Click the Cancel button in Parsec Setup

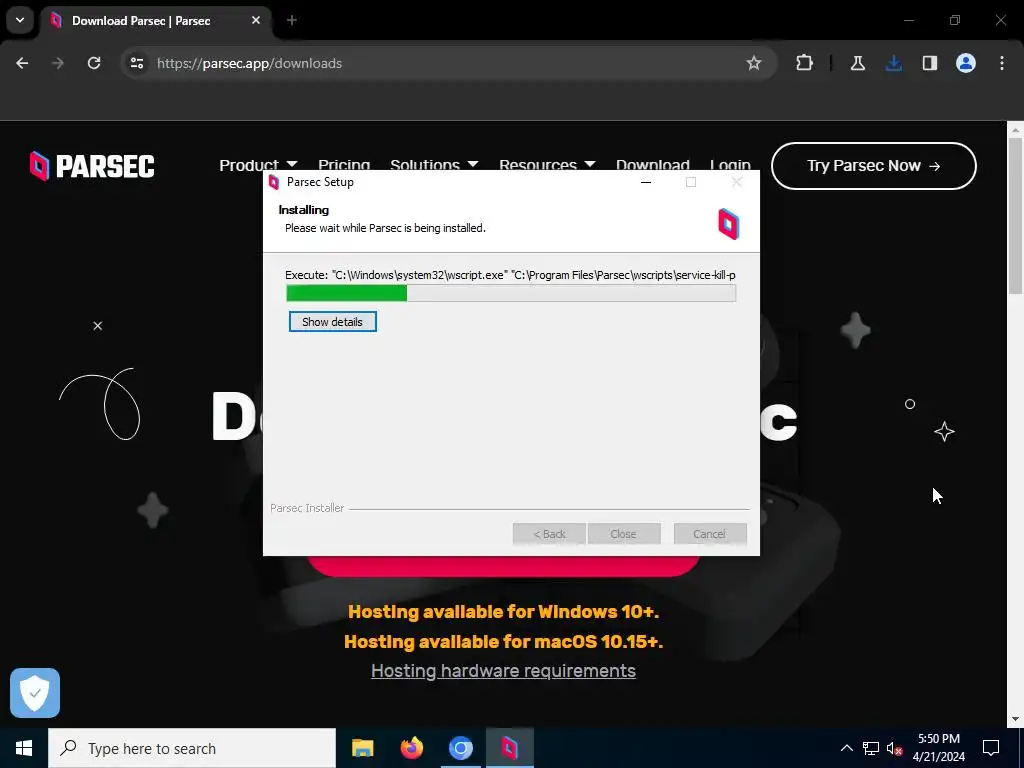pos(710,534)
